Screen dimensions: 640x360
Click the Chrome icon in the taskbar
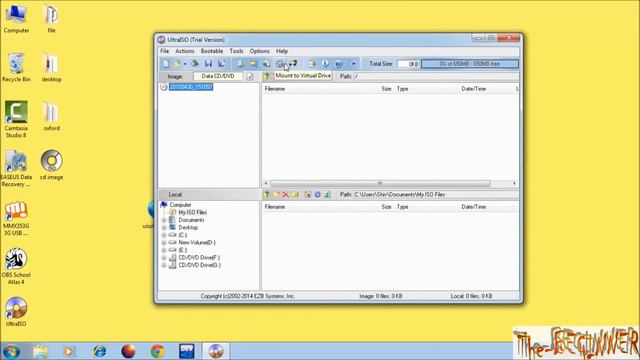157,351
